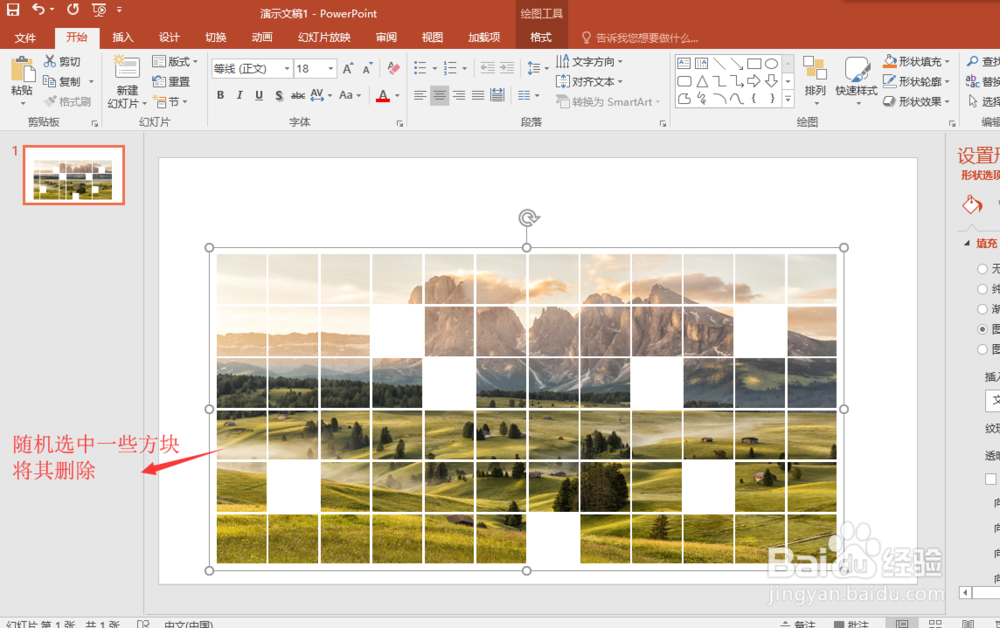The width and height of the screenshot is (1000, 628).
Task: Decrease font size with small A icon
Action: (367, 69)
